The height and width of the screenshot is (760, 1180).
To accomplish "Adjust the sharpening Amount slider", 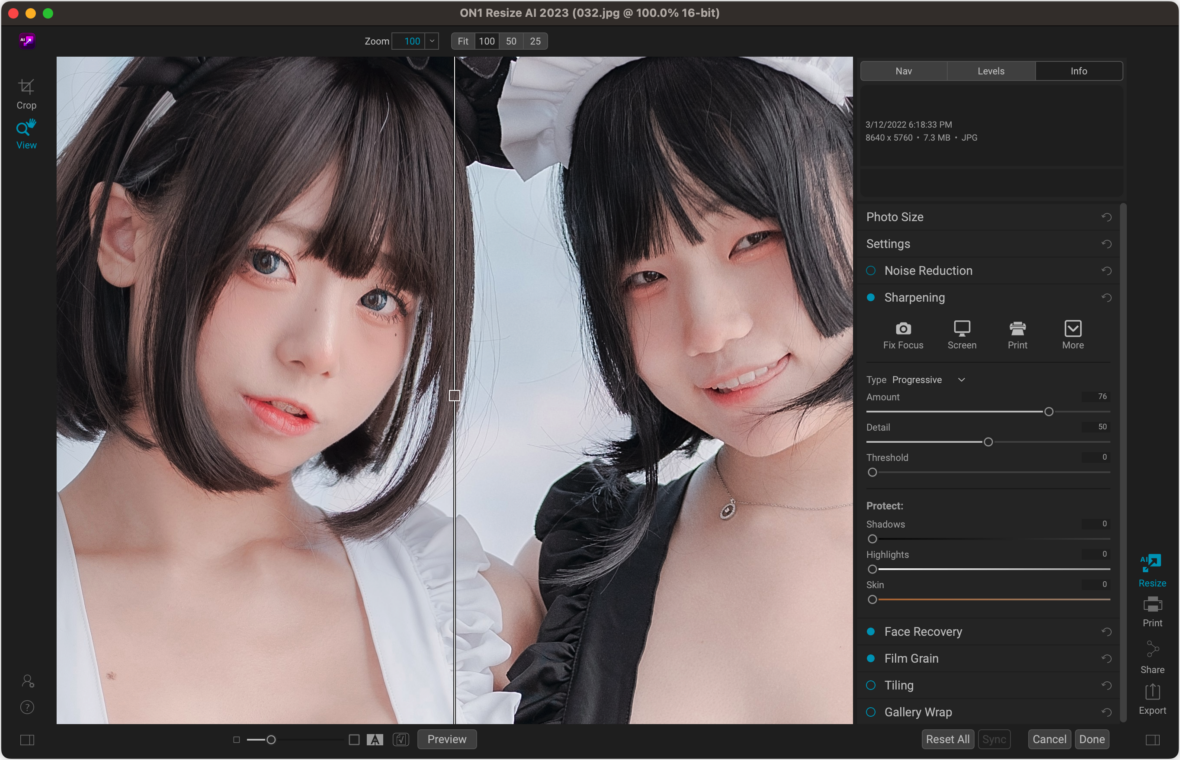I will [x=1048, y=412].
